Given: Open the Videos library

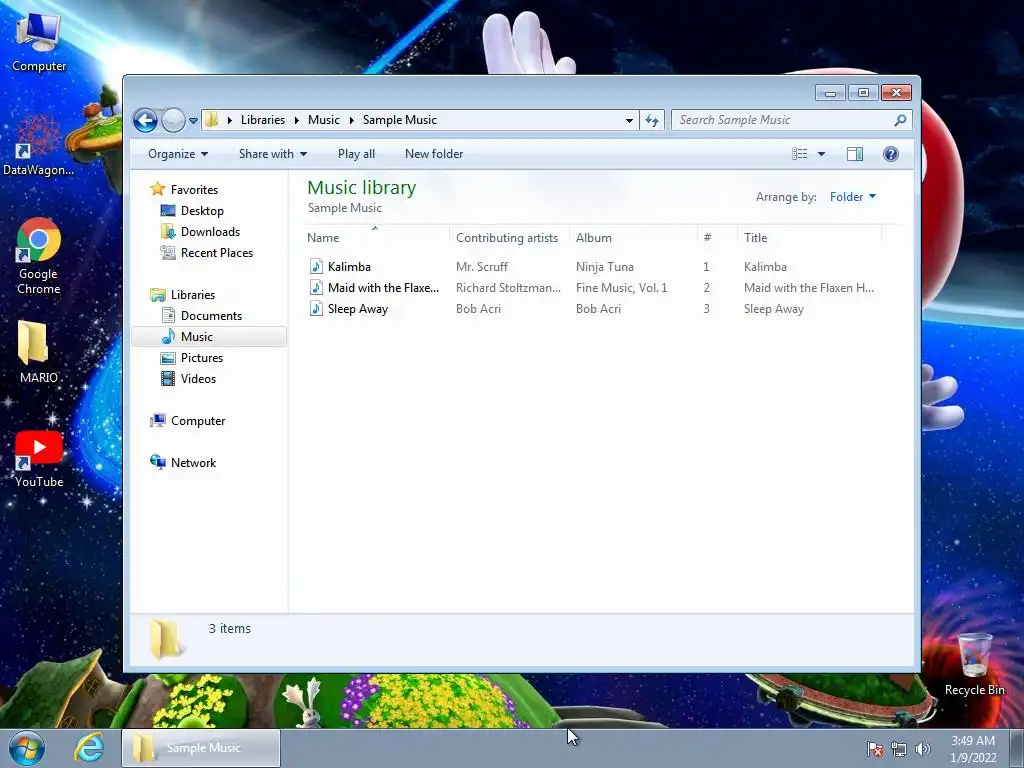Looking at the screenshot, I should (x=198, y=378).
